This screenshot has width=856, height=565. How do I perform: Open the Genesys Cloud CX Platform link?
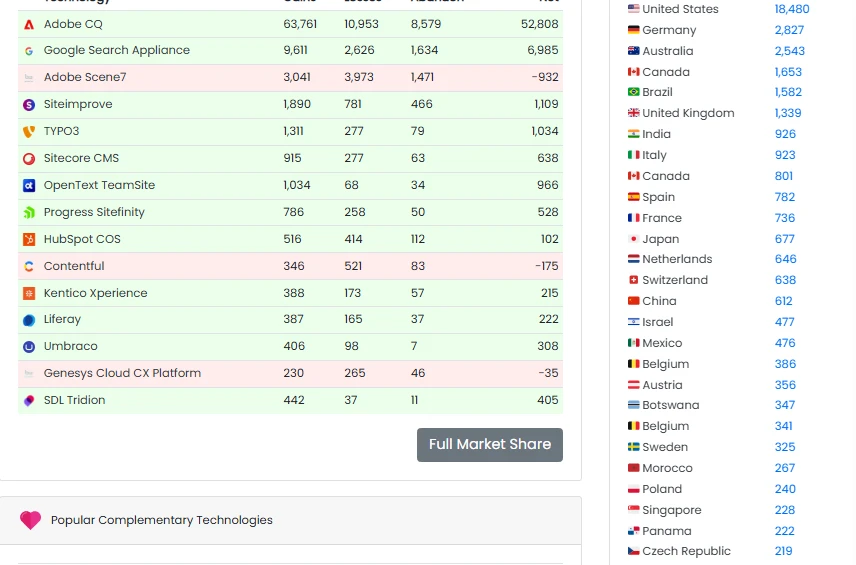122,373
